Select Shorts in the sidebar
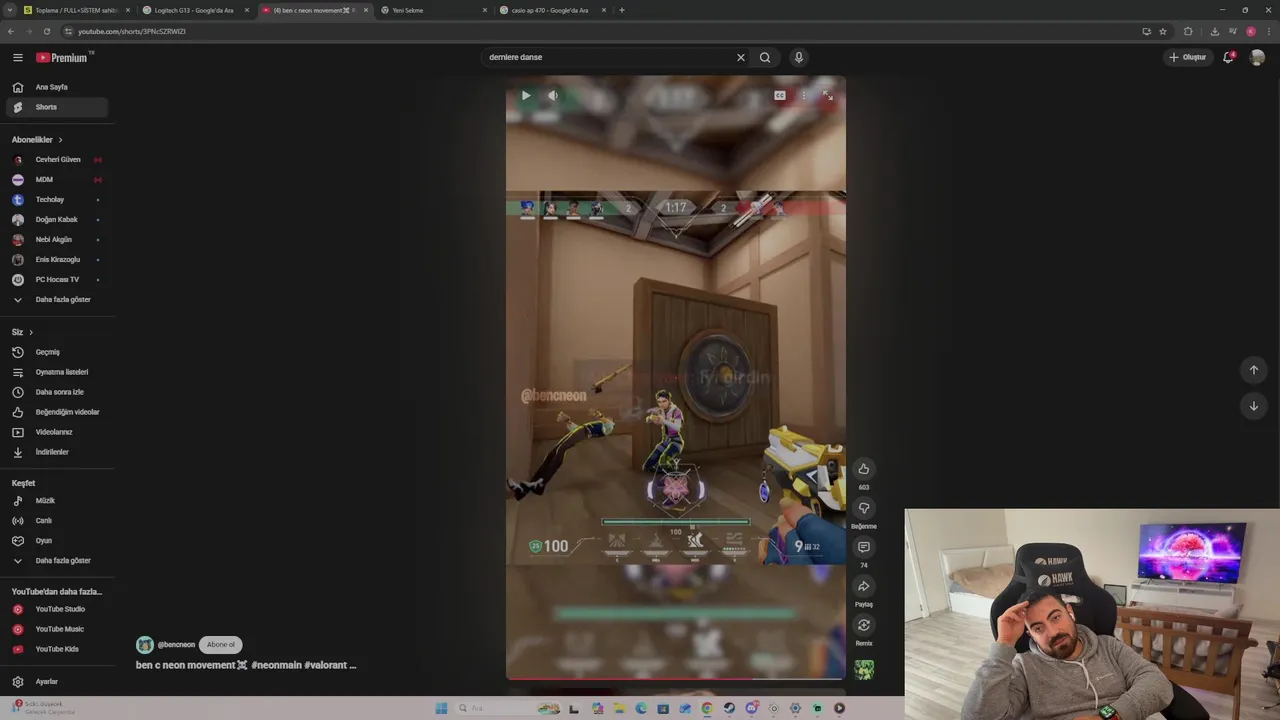The height and width of the screenshot is (720, 1280). pos(58,107)
